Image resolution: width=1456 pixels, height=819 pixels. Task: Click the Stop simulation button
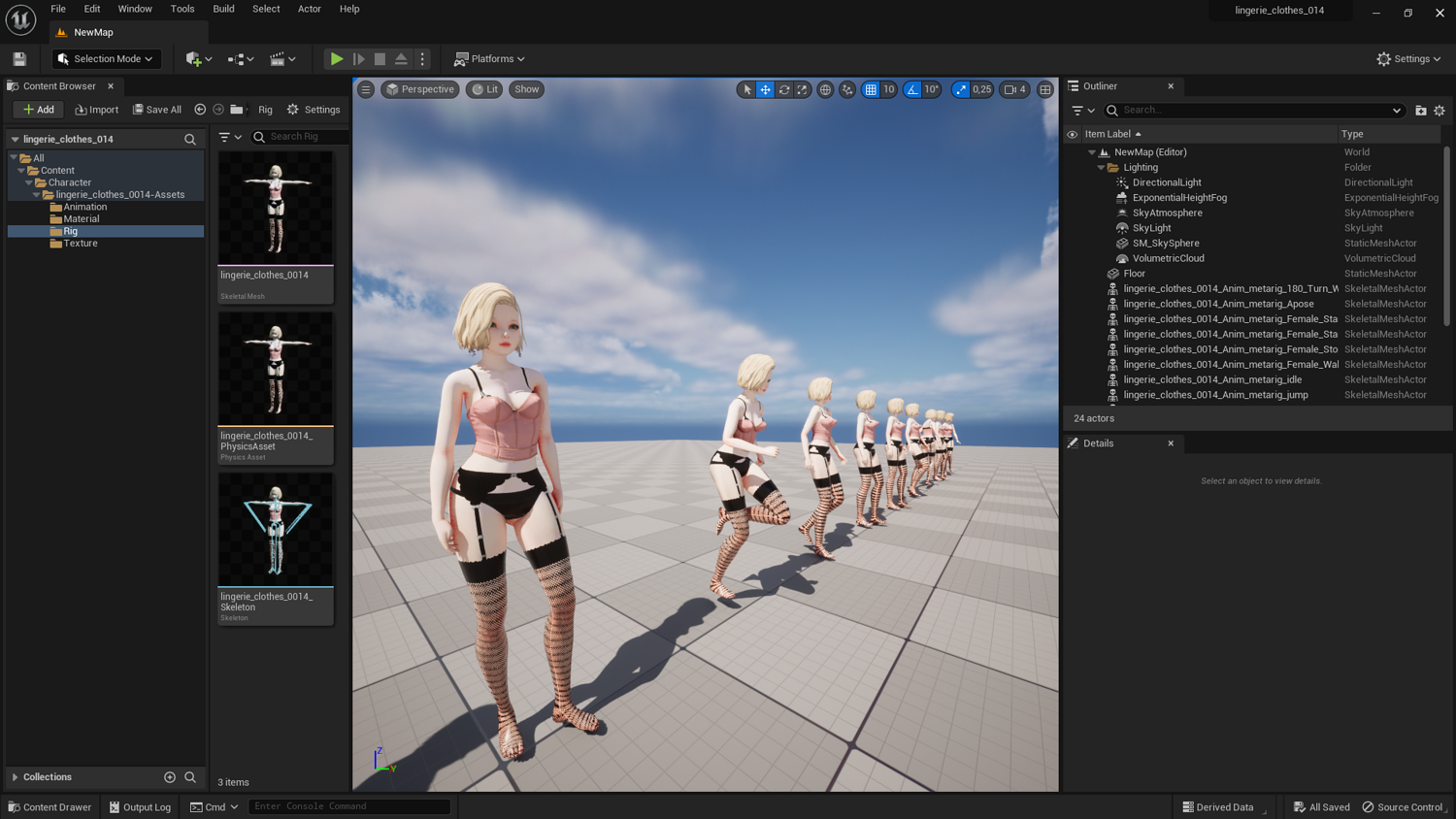pos(380,59)
